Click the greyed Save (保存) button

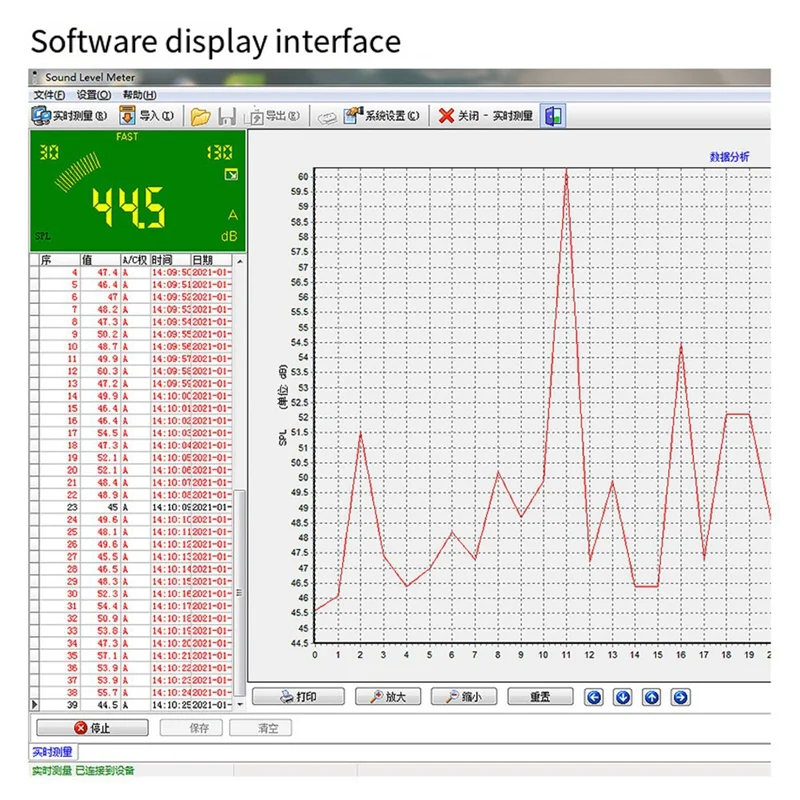[x=191, y=728]
